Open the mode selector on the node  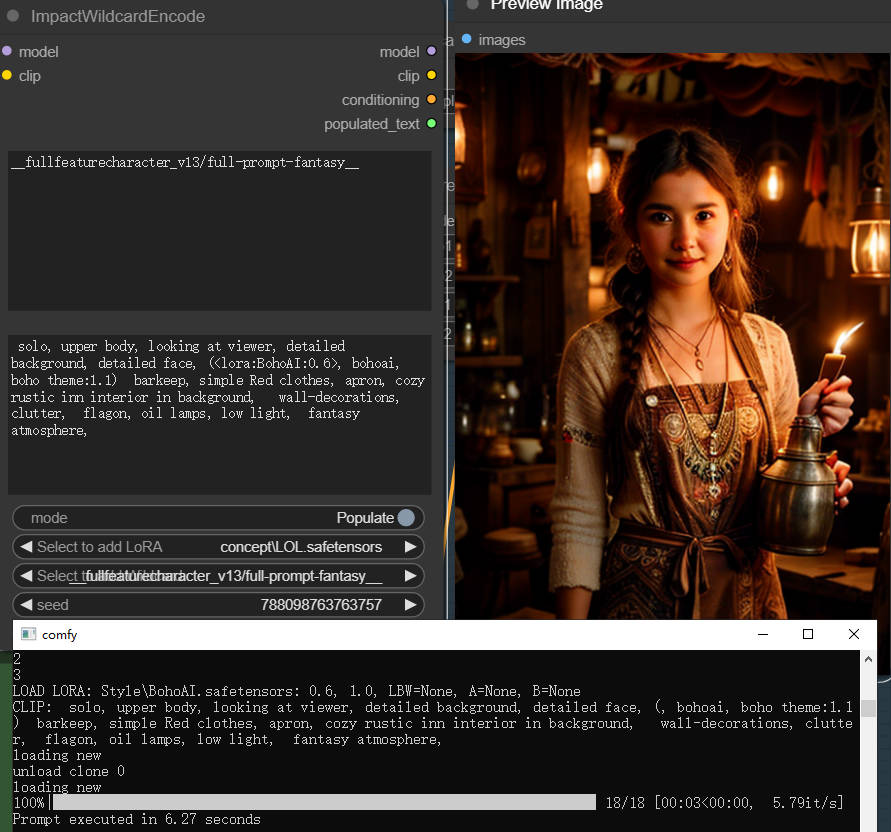coord(218,517)
